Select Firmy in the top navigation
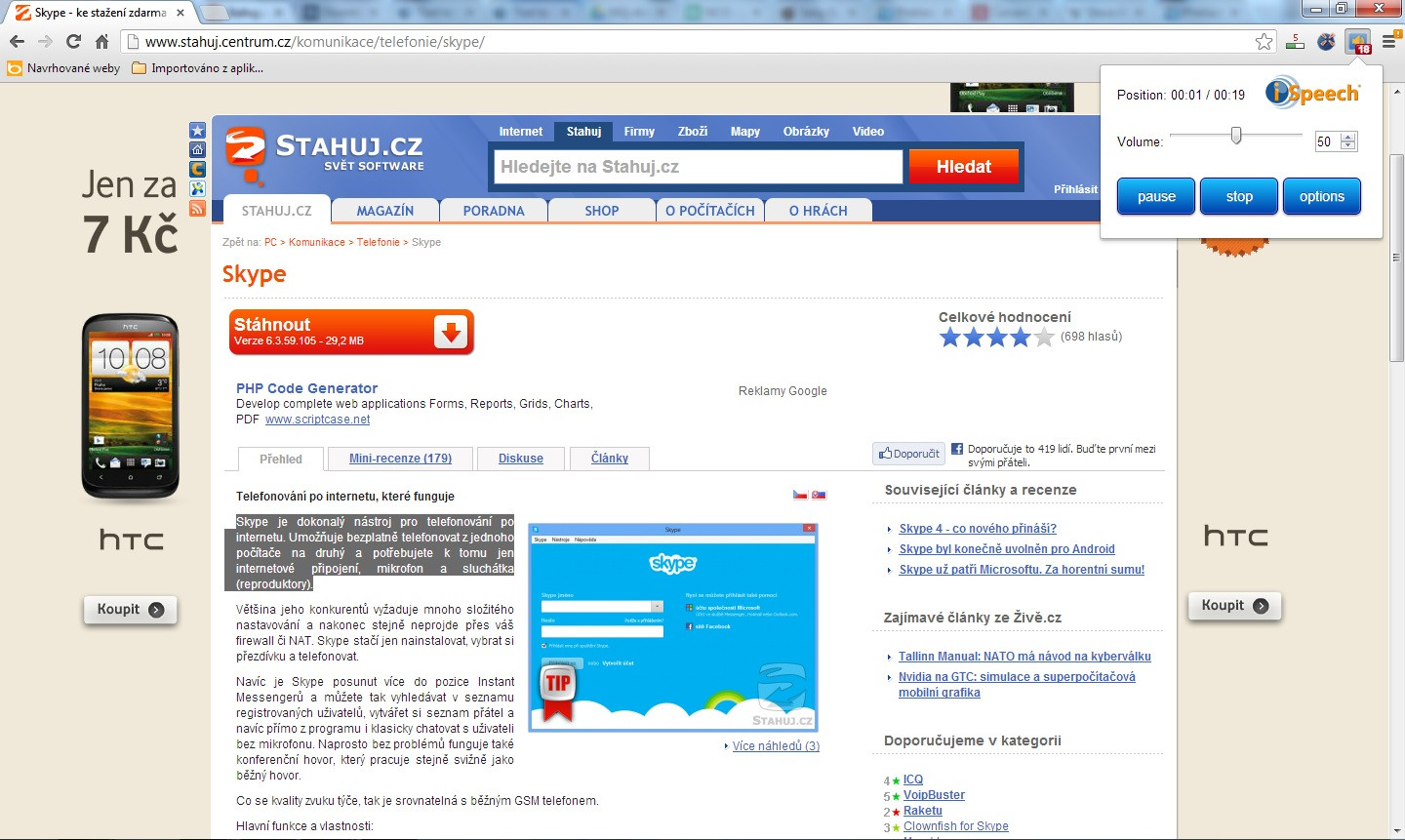Image resolution: width=1405 pixels, height=840 pixels. point(639,132)
